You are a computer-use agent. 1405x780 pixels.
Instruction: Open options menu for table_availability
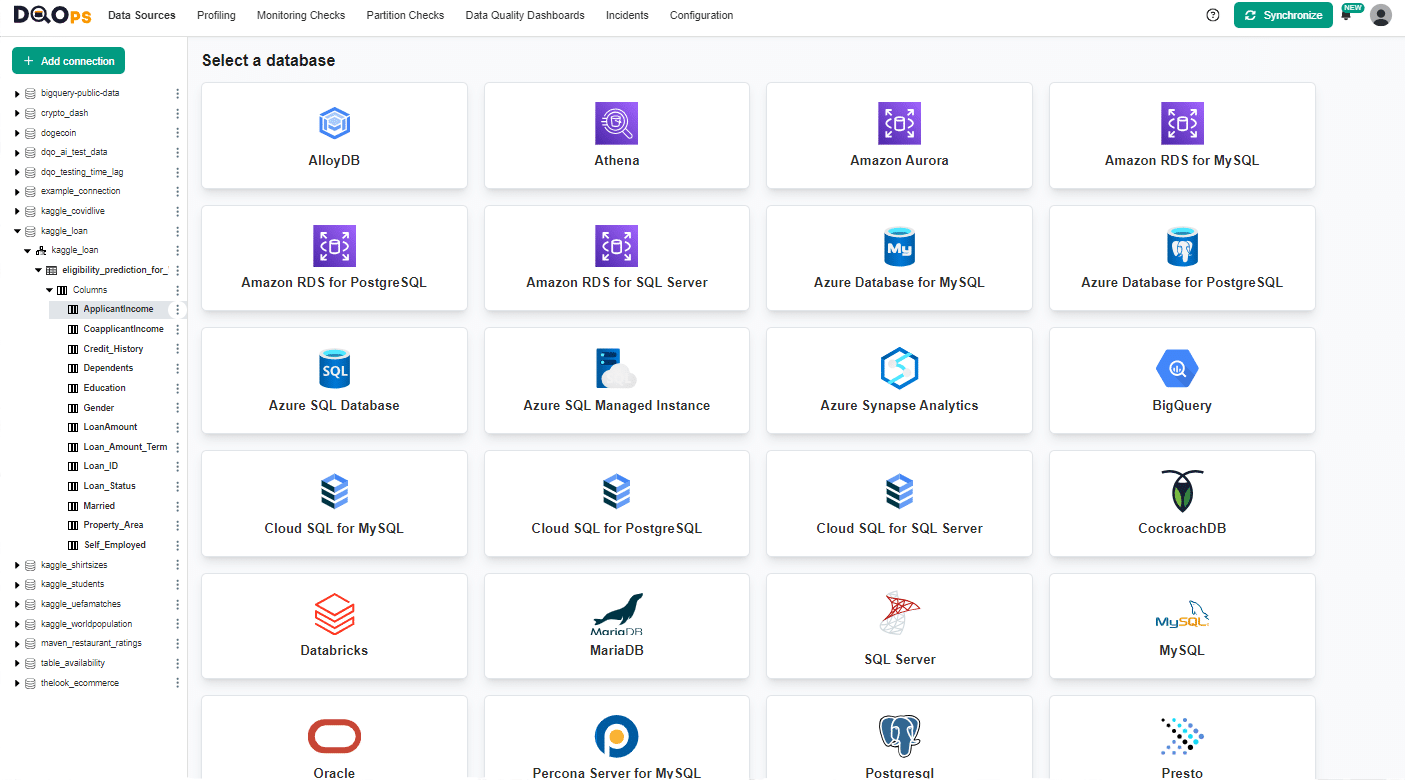(178, 663)
